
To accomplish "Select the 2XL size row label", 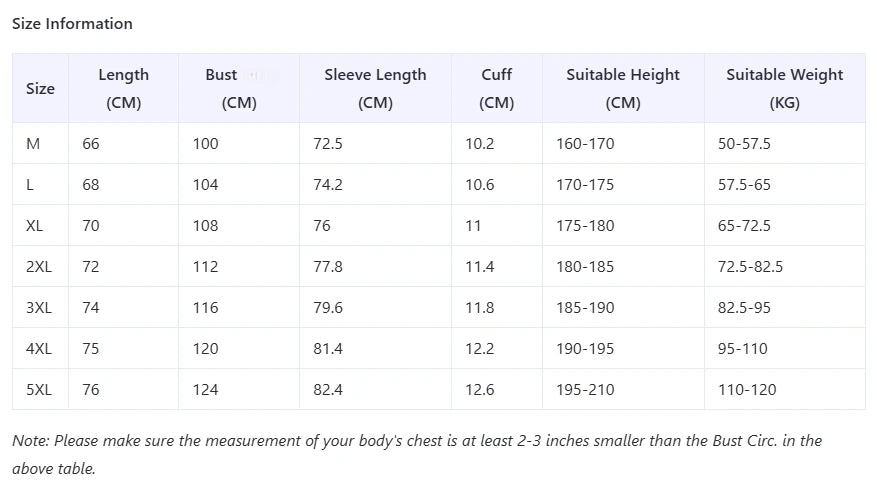I will point(39,267).
